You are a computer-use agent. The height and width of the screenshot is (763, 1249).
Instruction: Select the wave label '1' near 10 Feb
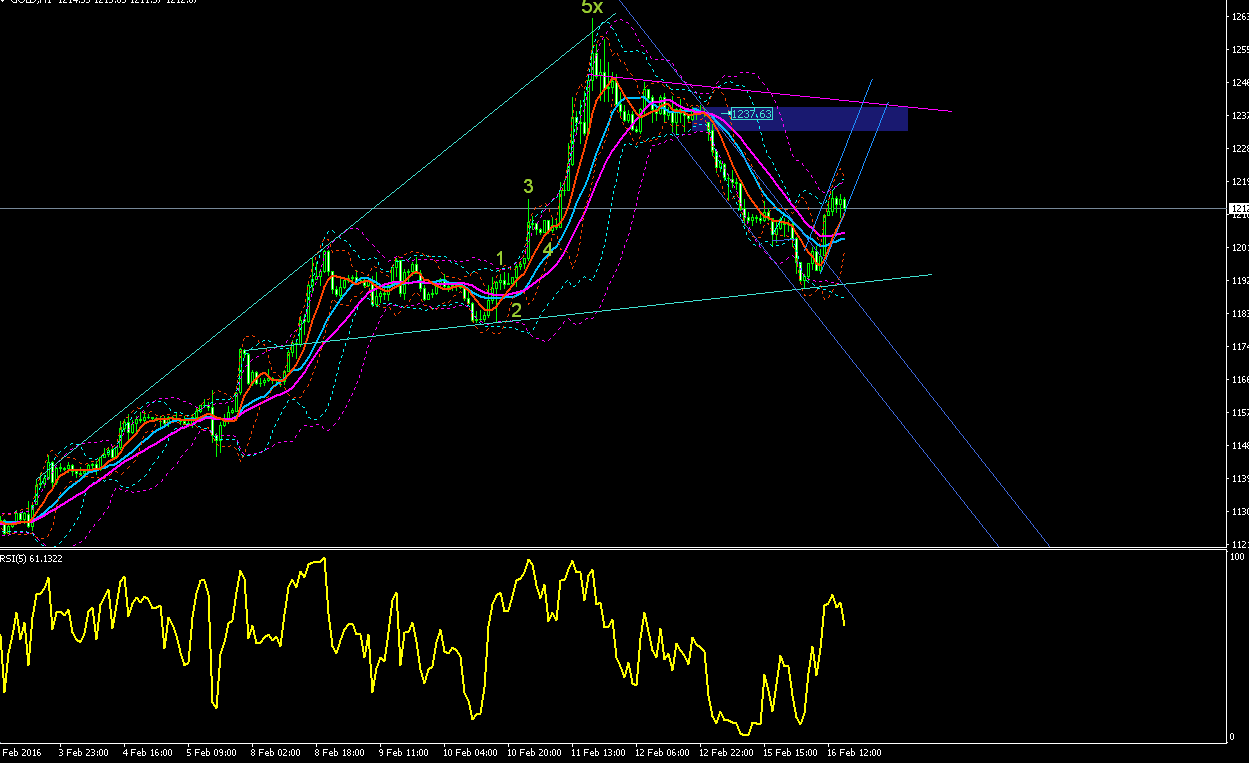coord(501,259)
